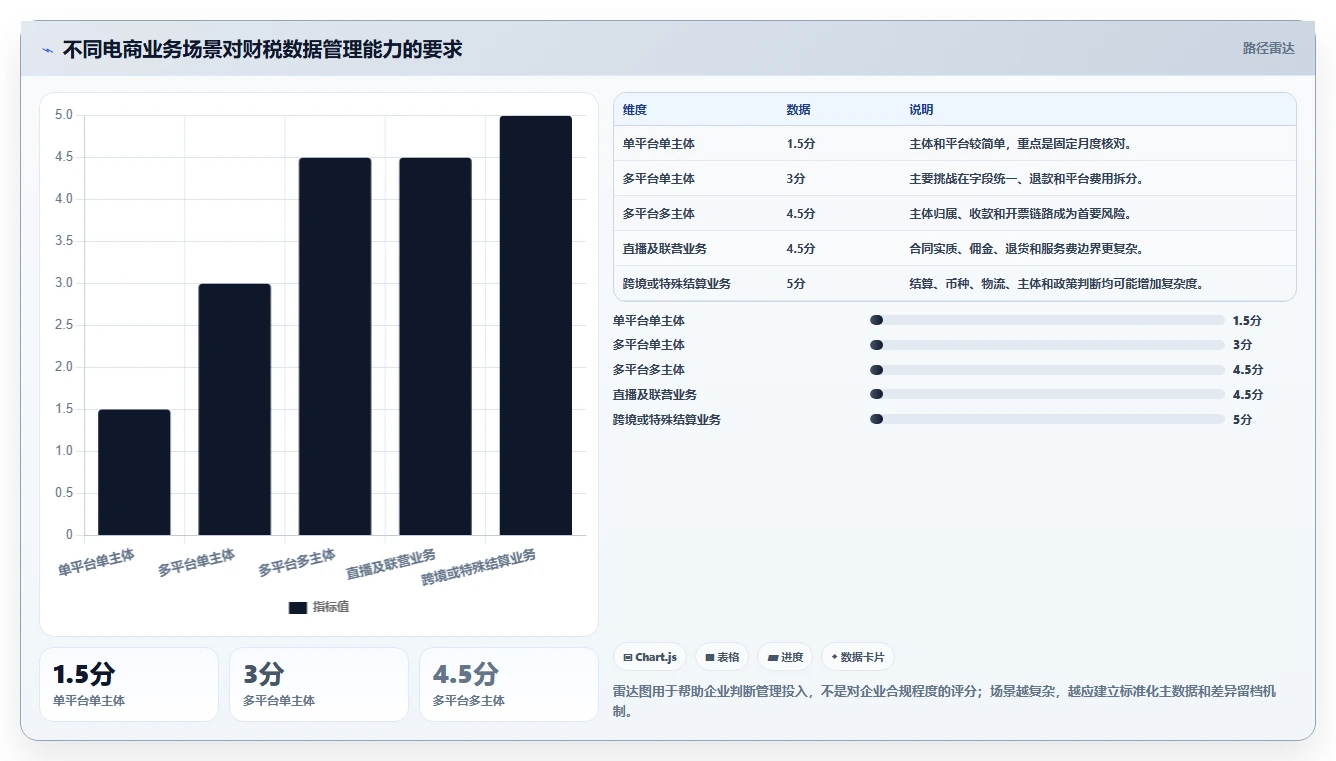1336x761 pixels.
Task: Click 1.5分 beside 单平台单主体 progress bar
Action: (x=1247, y=321)
